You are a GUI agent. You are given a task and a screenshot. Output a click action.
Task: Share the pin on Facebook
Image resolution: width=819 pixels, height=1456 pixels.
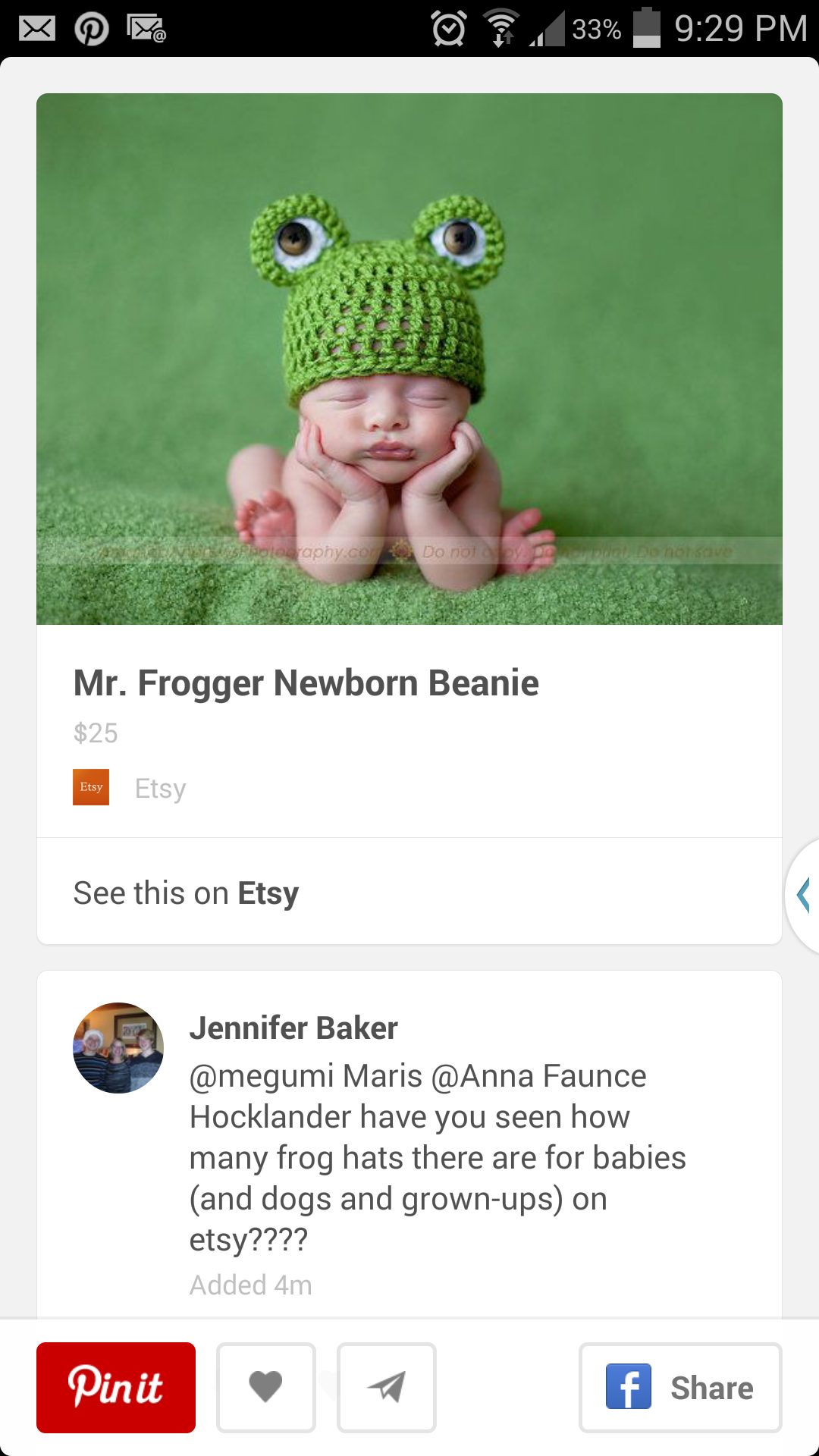(680, 1387)
